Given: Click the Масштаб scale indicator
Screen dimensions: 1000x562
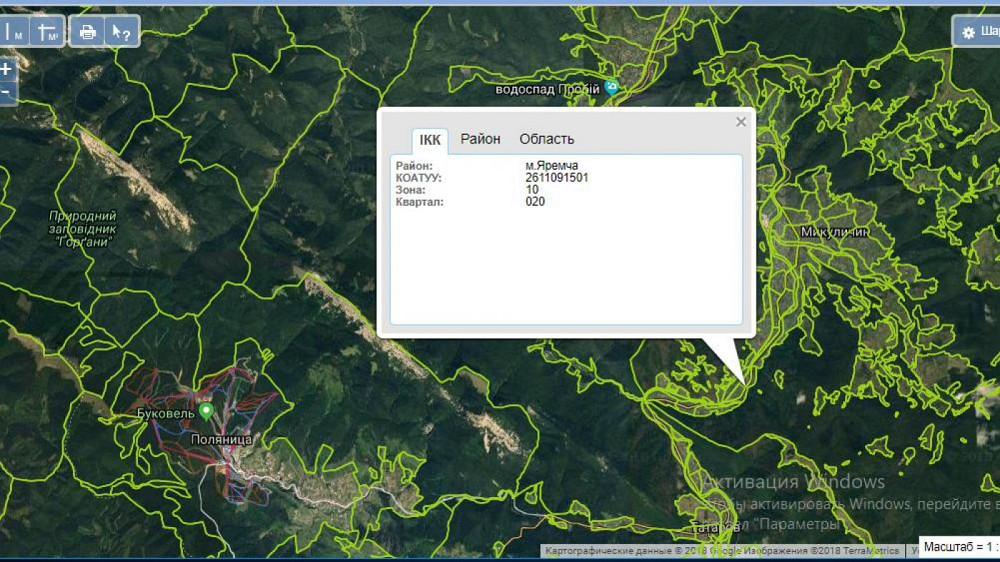Looking at the screenshot, I should 960,548.
